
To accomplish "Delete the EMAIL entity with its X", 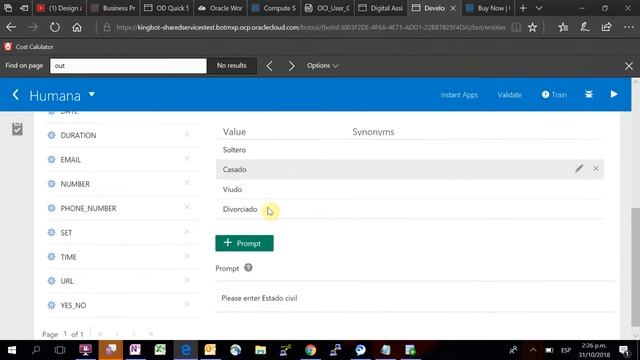I will [187, 158].
